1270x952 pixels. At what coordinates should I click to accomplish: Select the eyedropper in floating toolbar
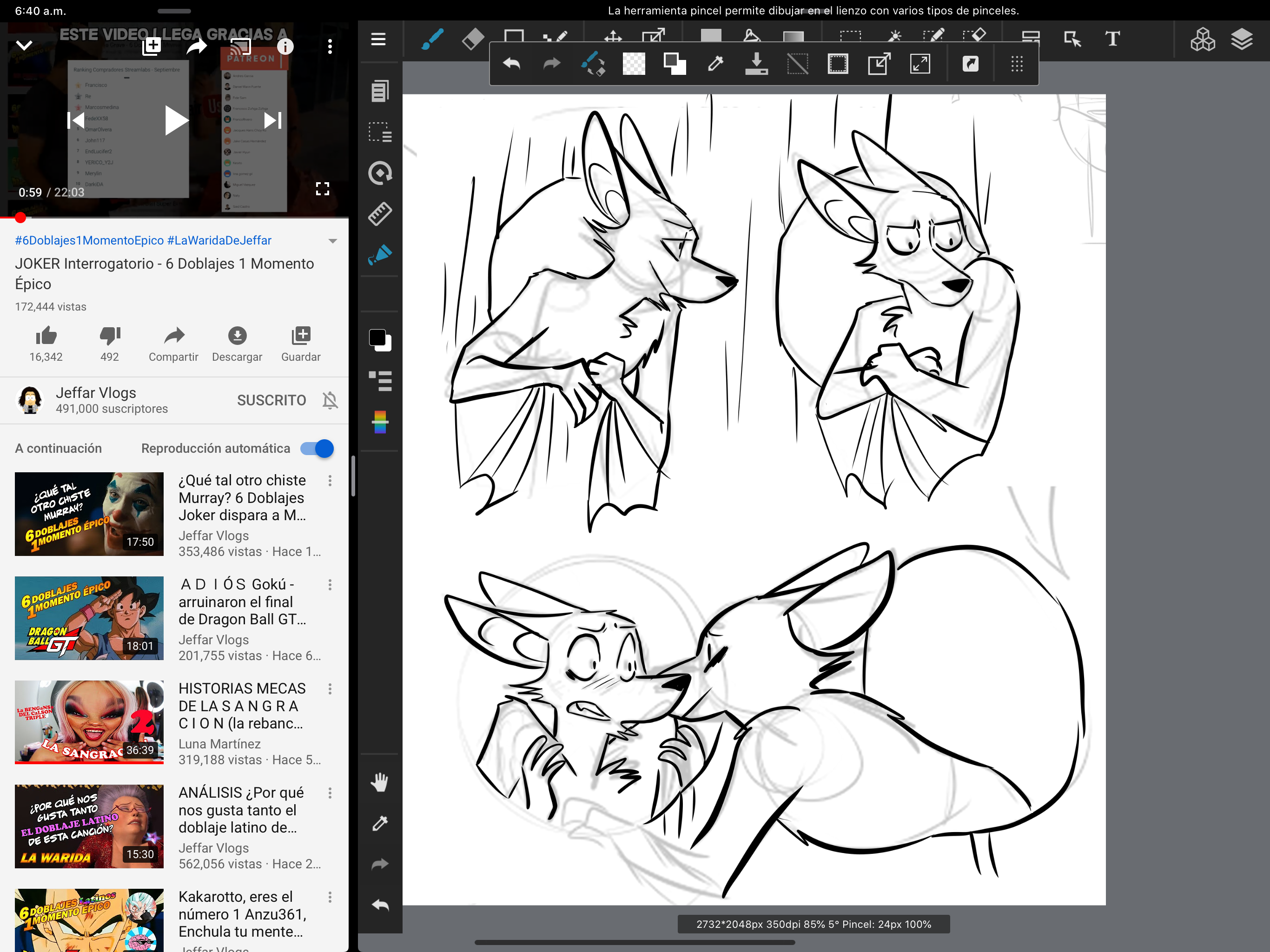click(715, 64)
